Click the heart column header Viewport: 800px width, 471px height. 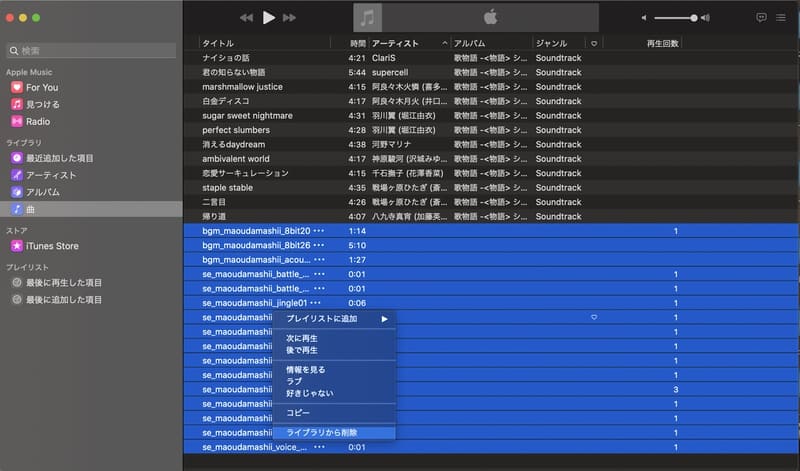pos(594,44)
